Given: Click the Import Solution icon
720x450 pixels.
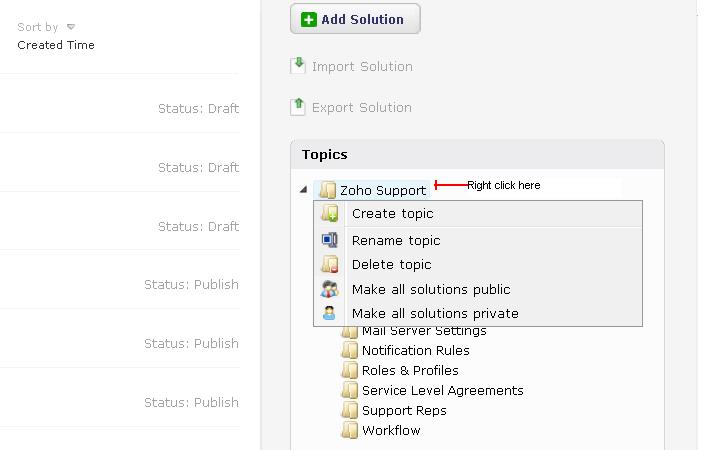Looking at the screenshot, I should 297,66.
